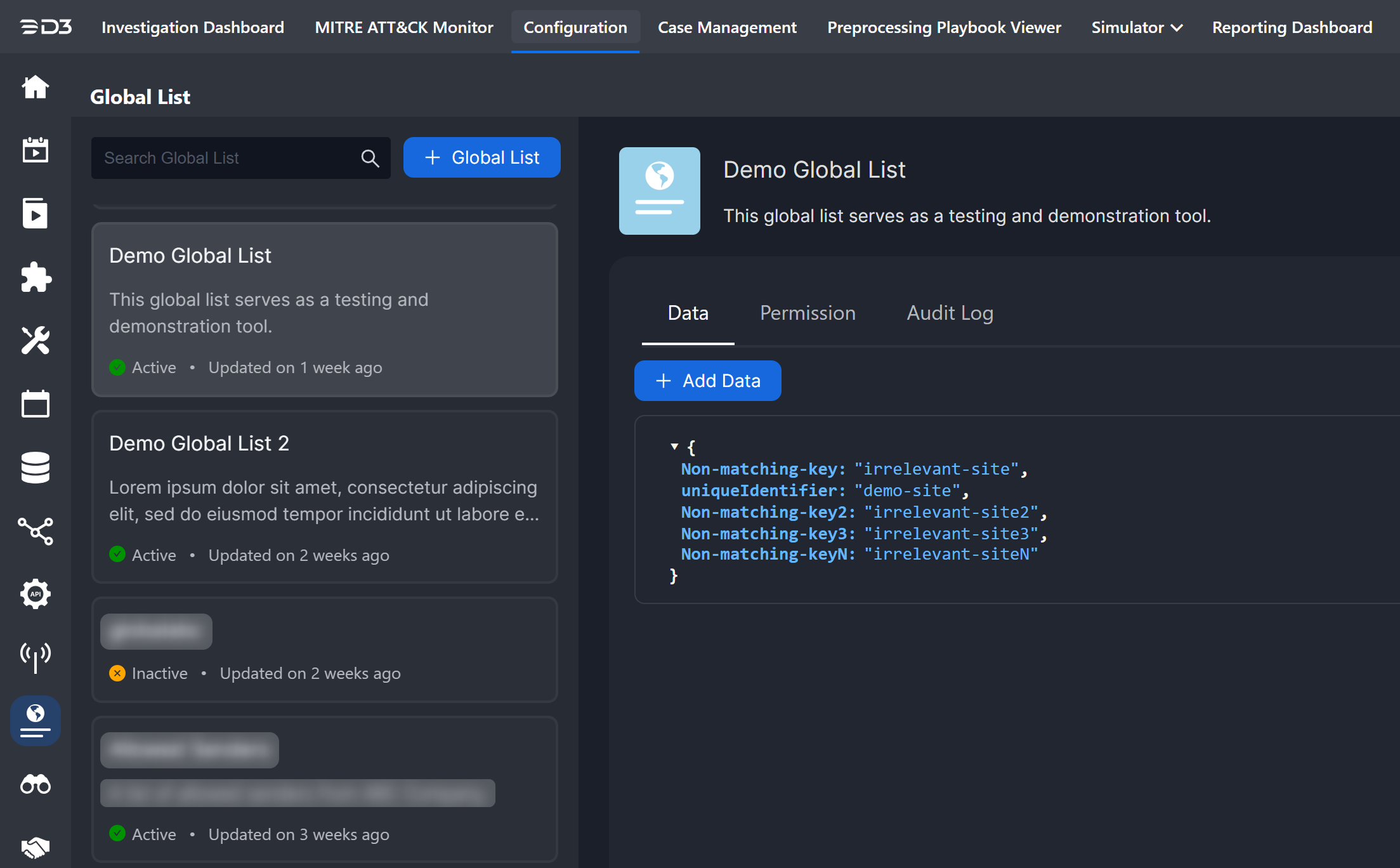Image resolution: width=1400 pixels, height=868 pixels.
Task: Click the Non-matching-keyN key
Action: pos(768,554)
